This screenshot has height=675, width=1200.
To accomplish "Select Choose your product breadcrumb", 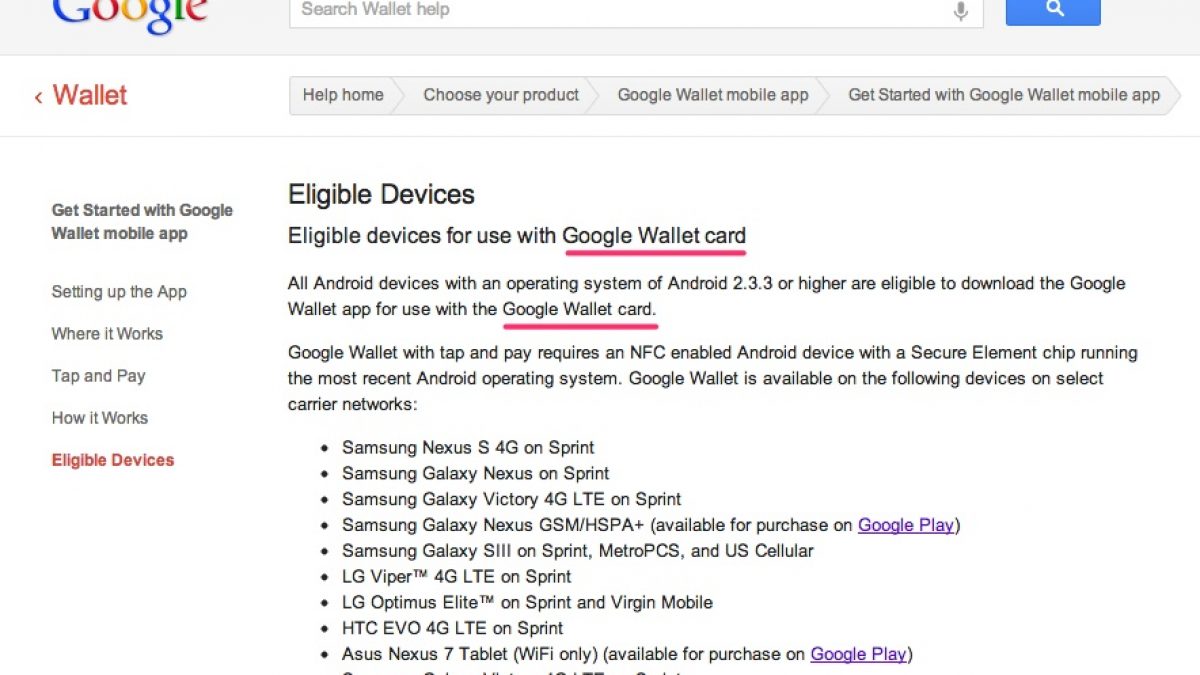I will coord(501,95).
